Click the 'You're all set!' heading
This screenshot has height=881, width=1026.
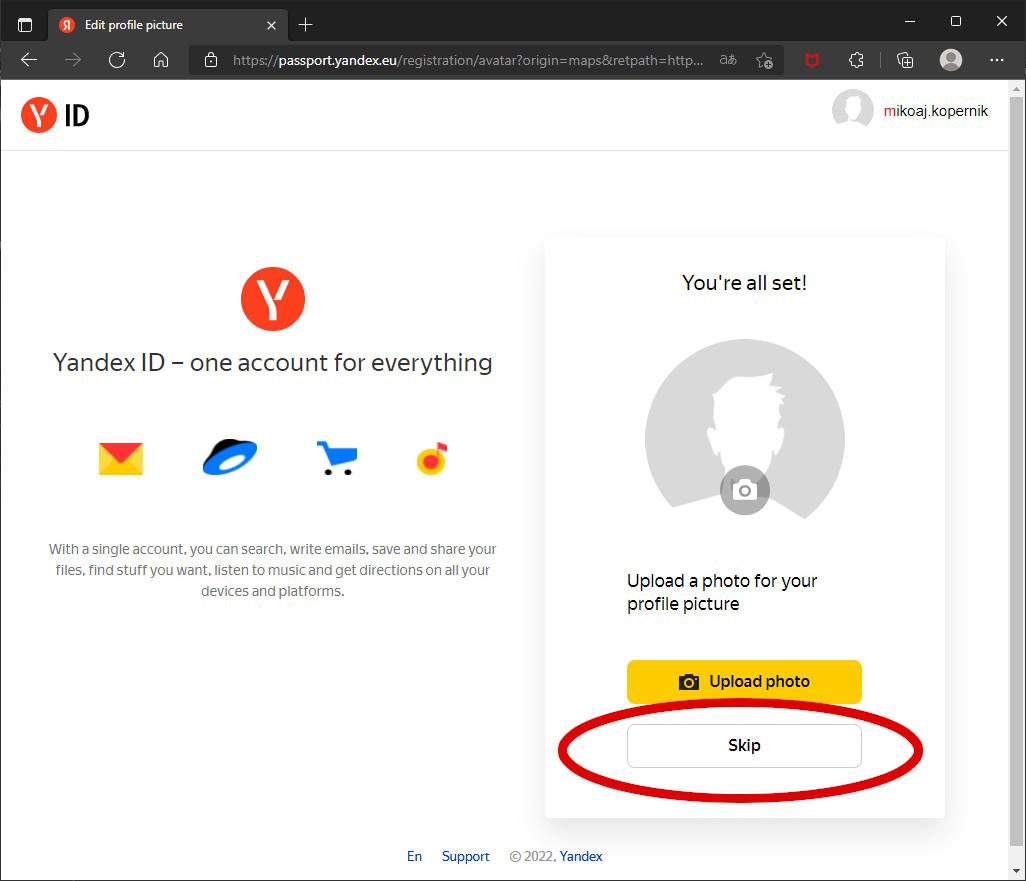click(744, 283)
